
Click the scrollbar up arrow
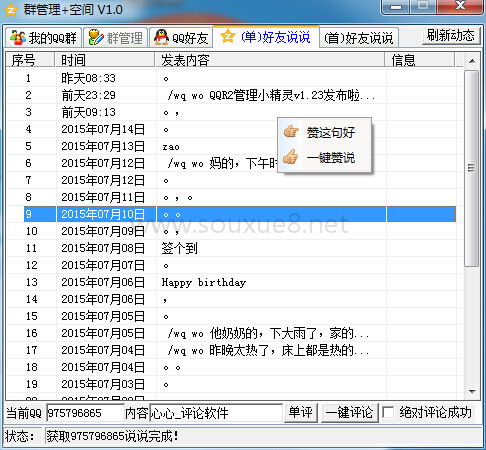click(472, 61)
